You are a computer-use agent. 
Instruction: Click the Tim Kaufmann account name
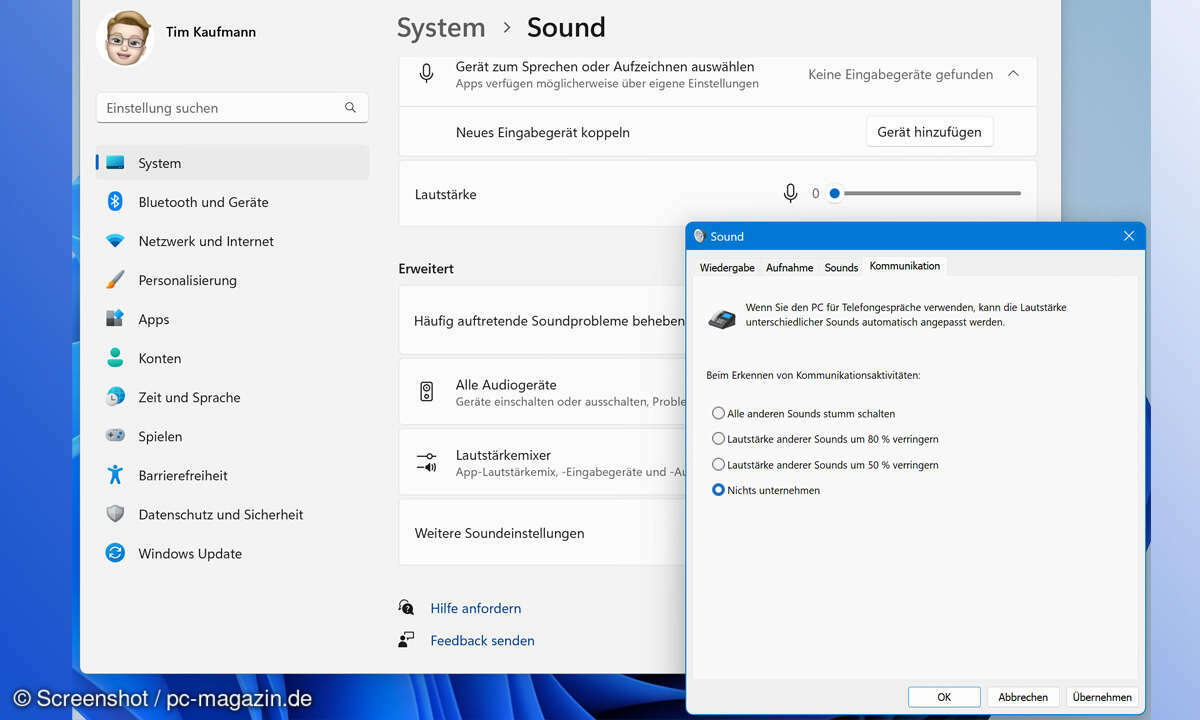click(x=211, y=32)
